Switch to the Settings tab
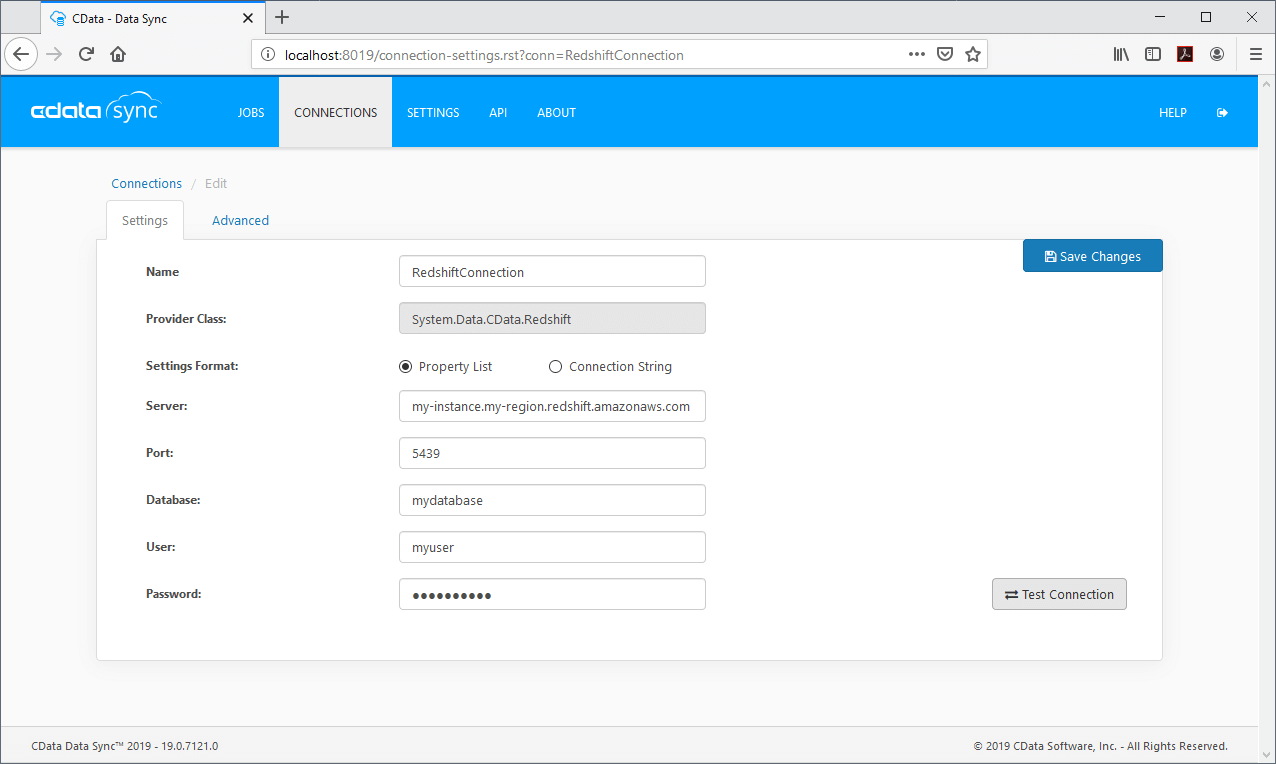Screen dimensions: 1276x764 click(145, 220)
